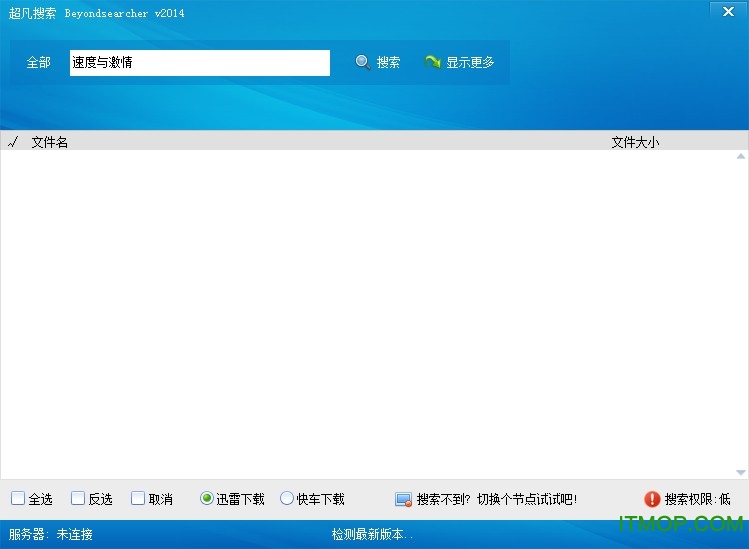The image size is (749, 549).
Task: Open the 全部 category selector
Action: [39, 63]
